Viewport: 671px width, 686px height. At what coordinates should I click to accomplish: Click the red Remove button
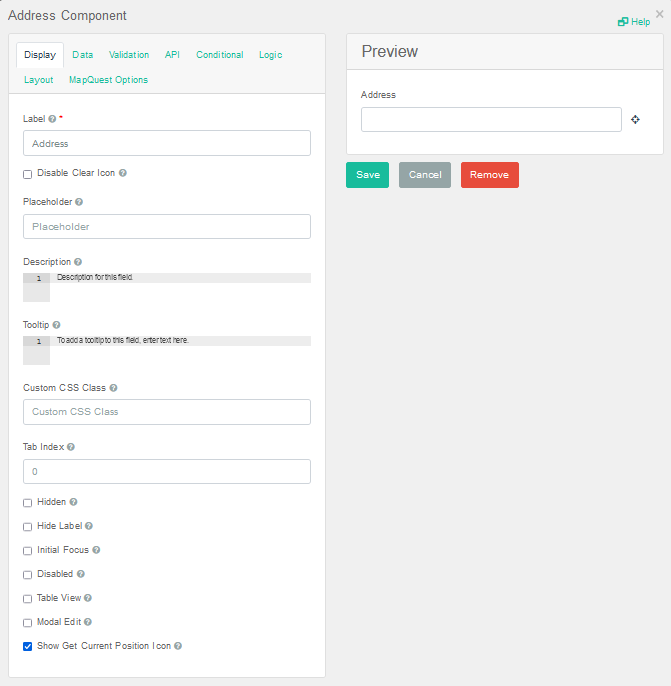tap(489, 175)
